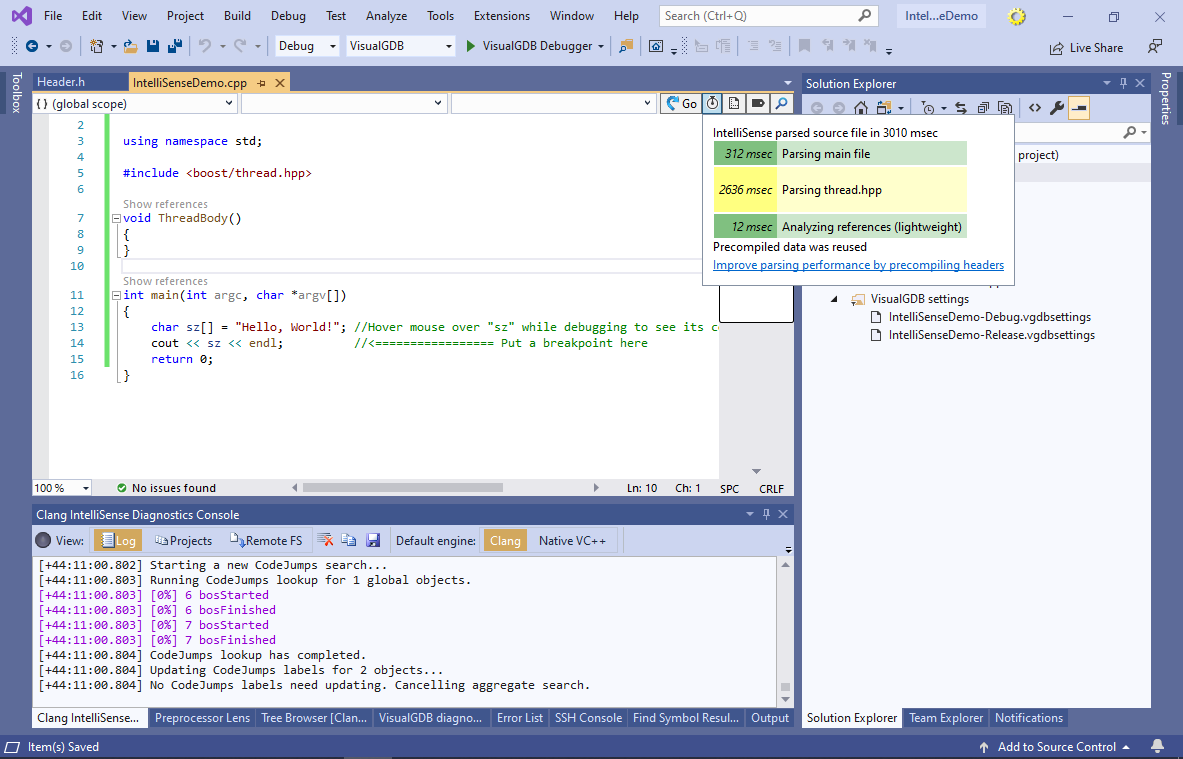Open the VisualGDB Debugger dropdown arrow
1183x759 pixels.
click(601, 47)
